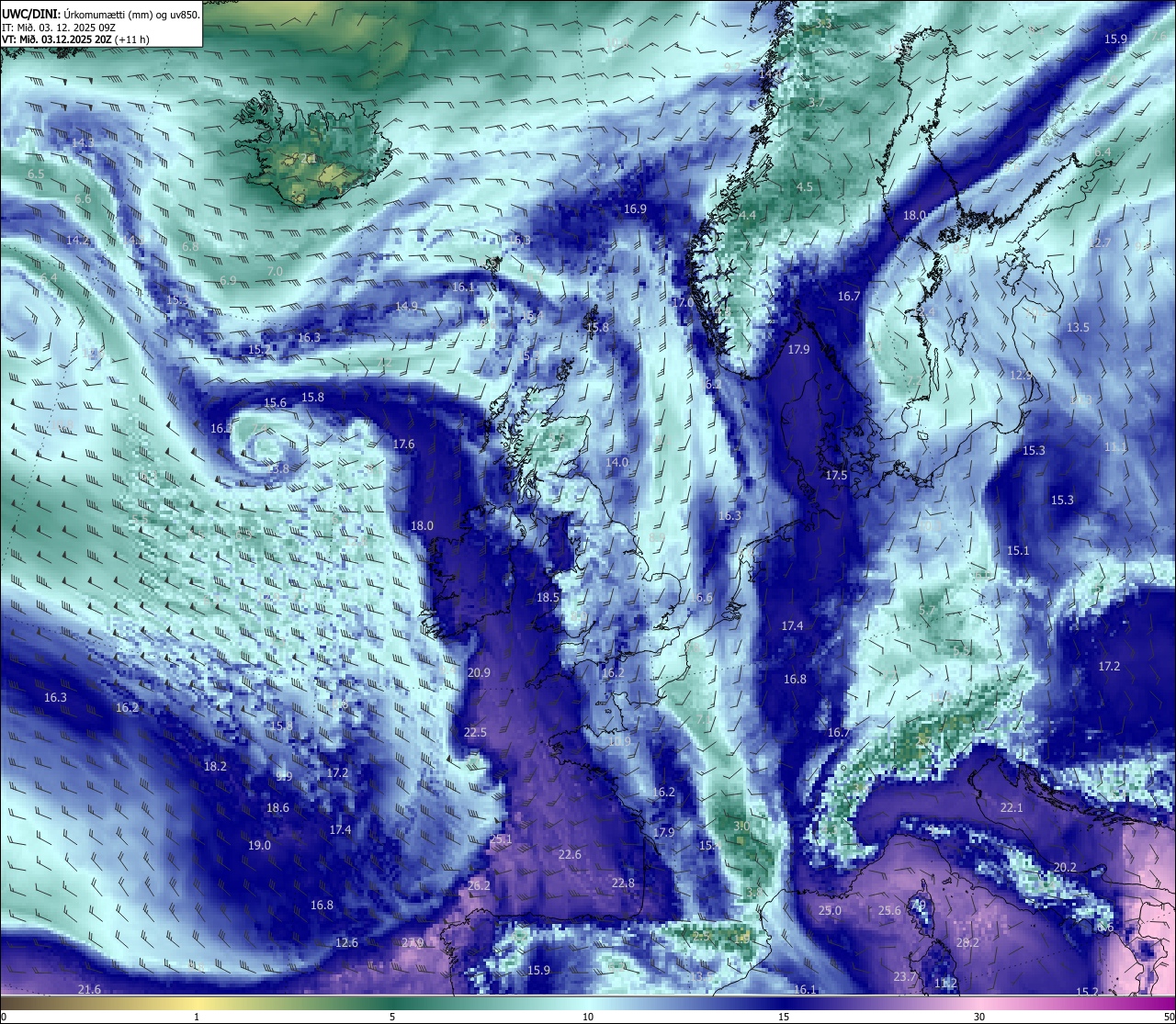The image size is (1176, 1024).
Task: Select the 20.2 value over the Adriatic Sea
Action: (1065, 867)
